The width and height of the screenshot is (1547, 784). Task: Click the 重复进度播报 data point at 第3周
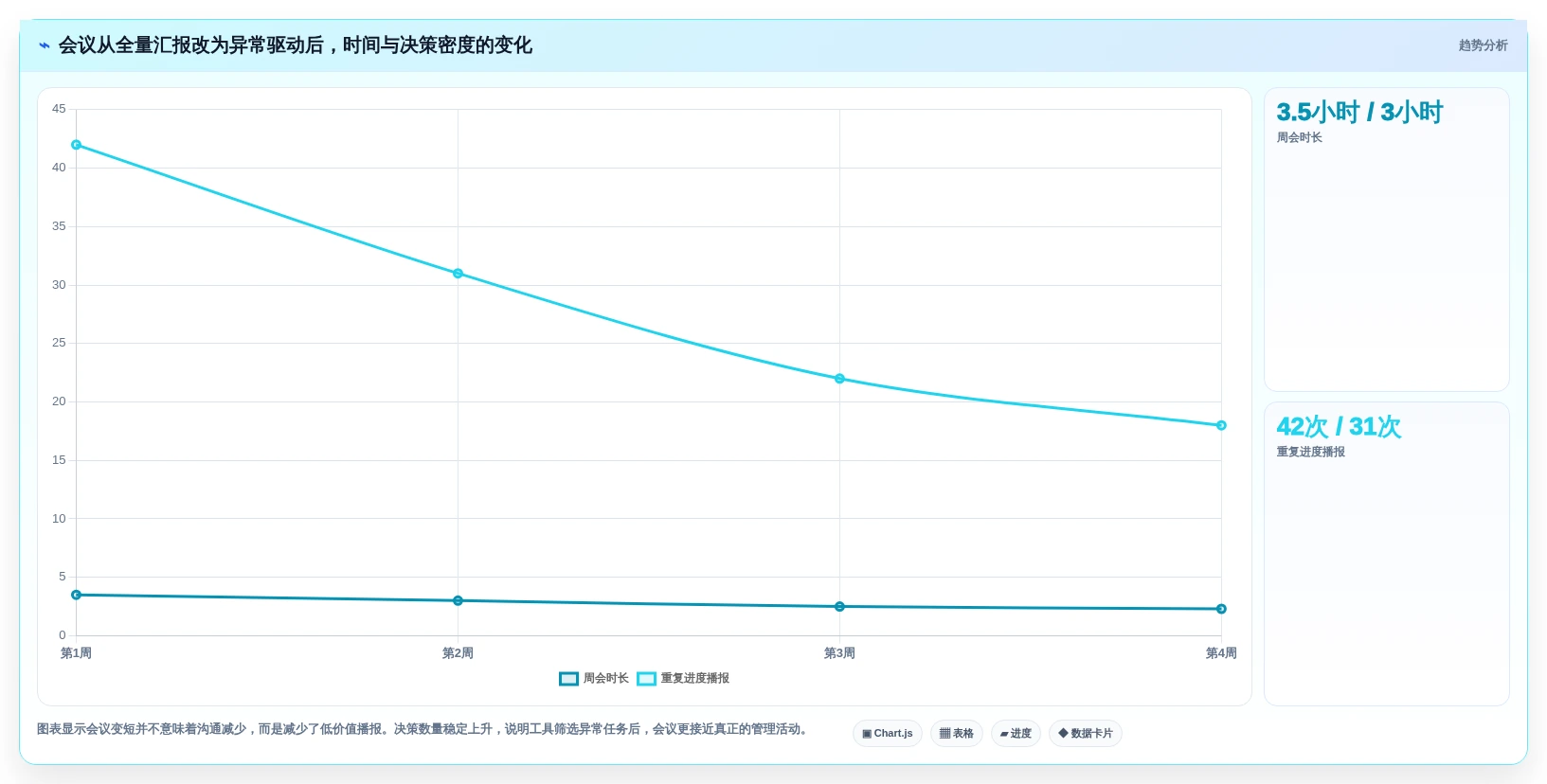839,379
